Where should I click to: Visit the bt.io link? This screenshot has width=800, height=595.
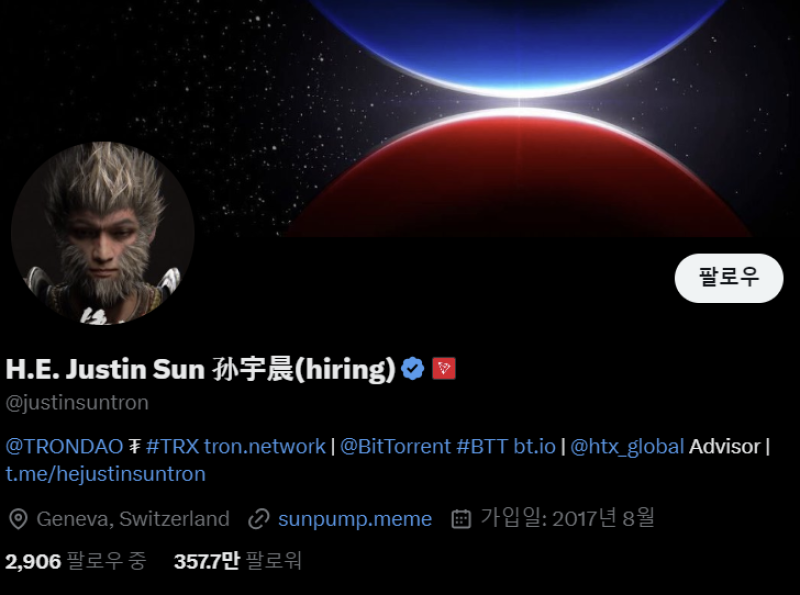(534, 447)
